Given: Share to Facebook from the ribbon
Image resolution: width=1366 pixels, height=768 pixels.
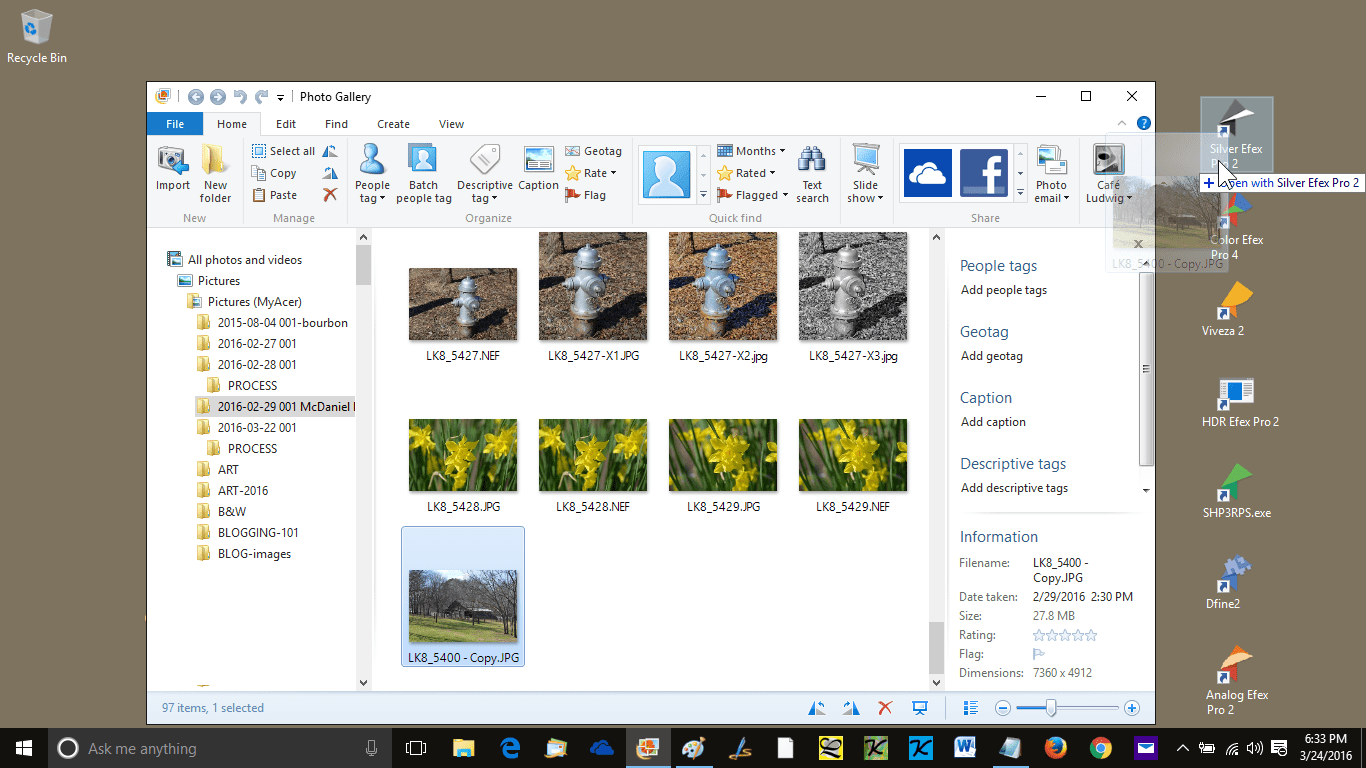Looking at the screenshot, I should [984, 173].
